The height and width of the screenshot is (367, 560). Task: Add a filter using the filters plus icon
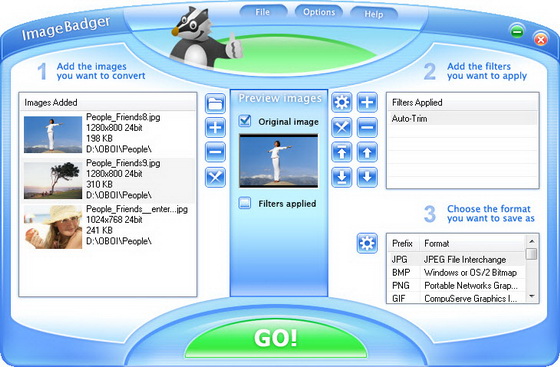[x=367, y=103]
